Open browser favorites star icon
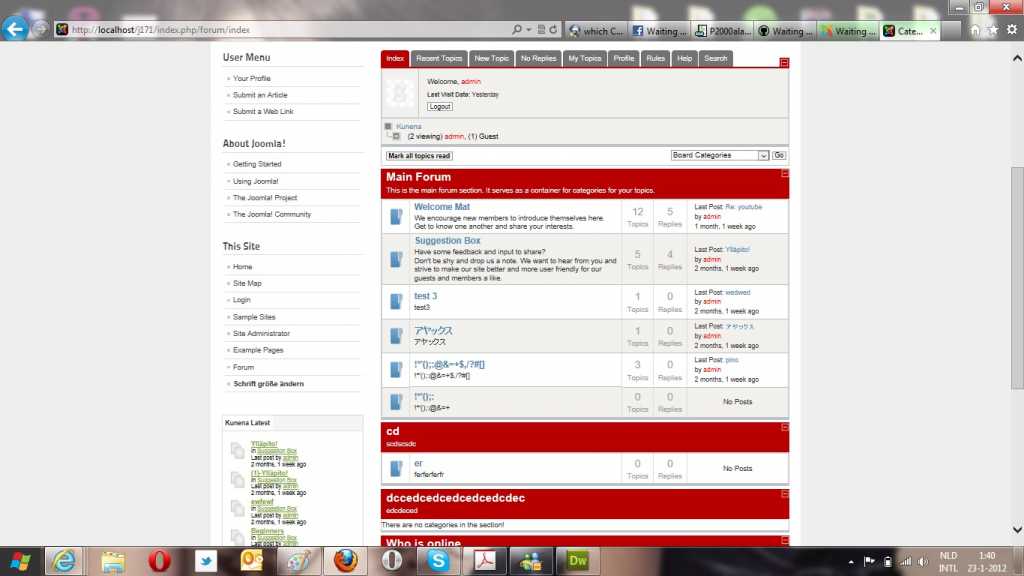The image size is (1024, 576). pos(991,30)
